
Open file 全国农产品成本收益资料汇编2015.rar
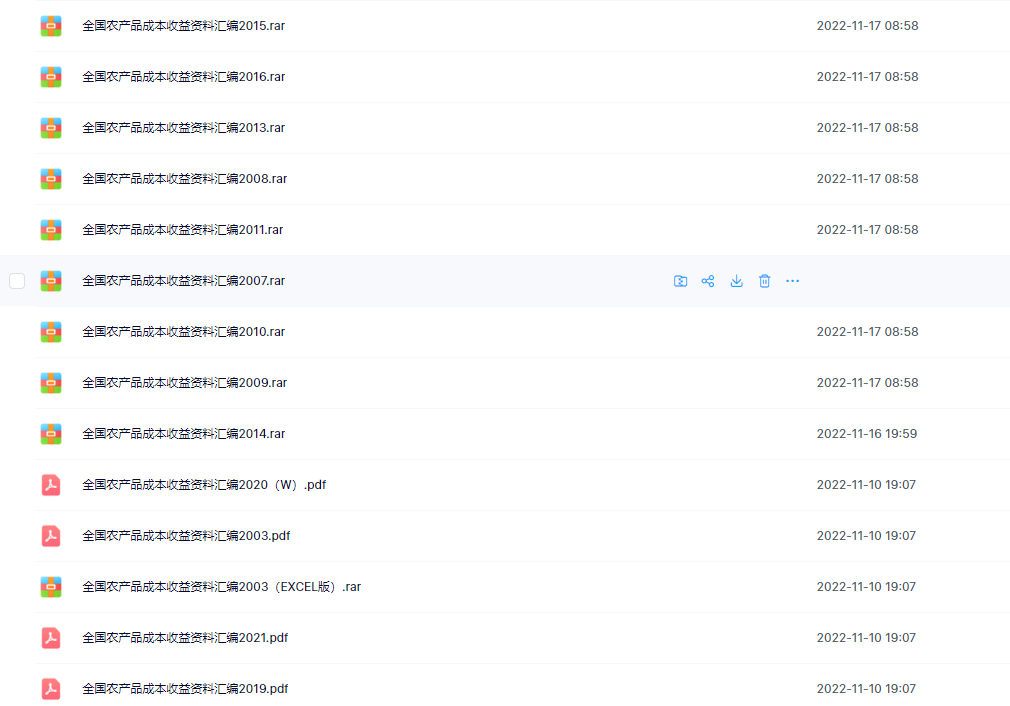(x=184, y=26)
